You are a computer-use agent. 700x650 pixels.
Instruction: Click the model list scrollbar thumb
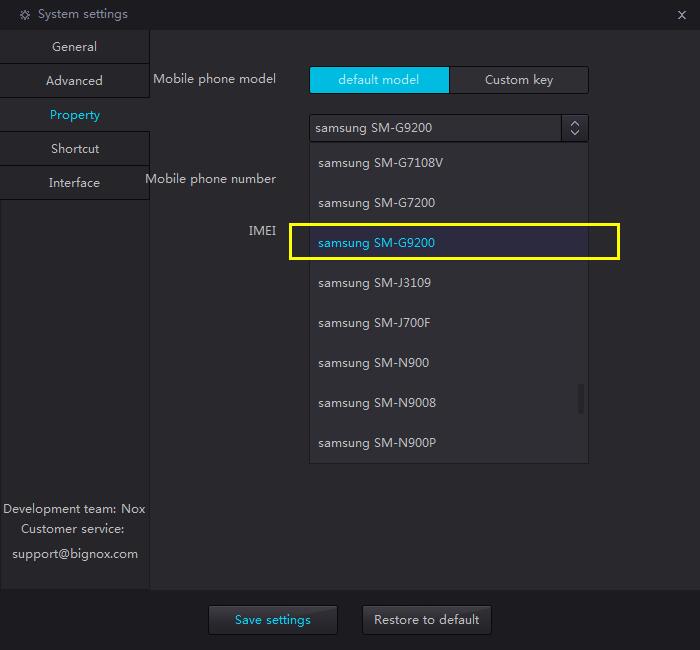tap(581, 399)
